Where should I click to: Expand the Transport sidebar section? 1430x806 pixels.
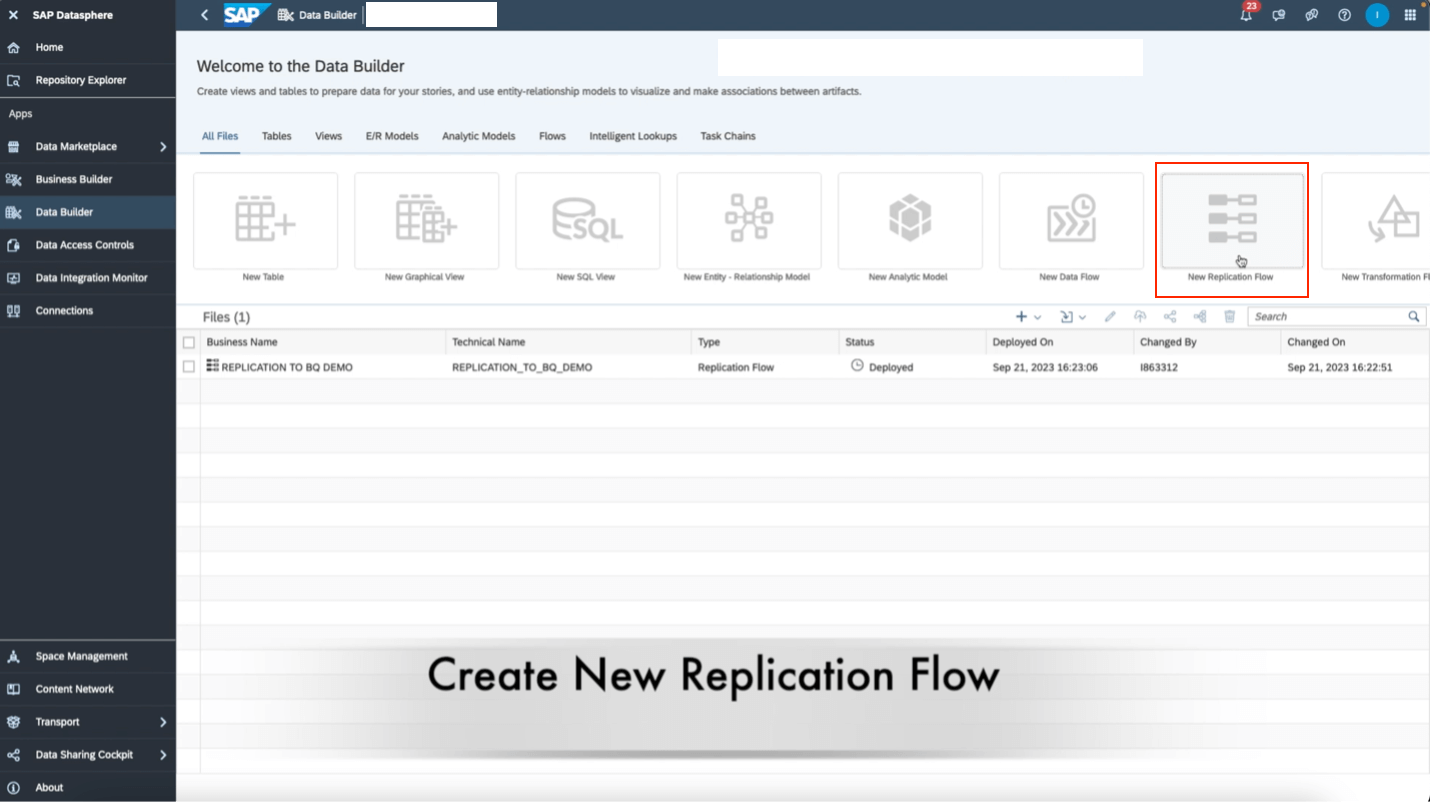[57, 721]
